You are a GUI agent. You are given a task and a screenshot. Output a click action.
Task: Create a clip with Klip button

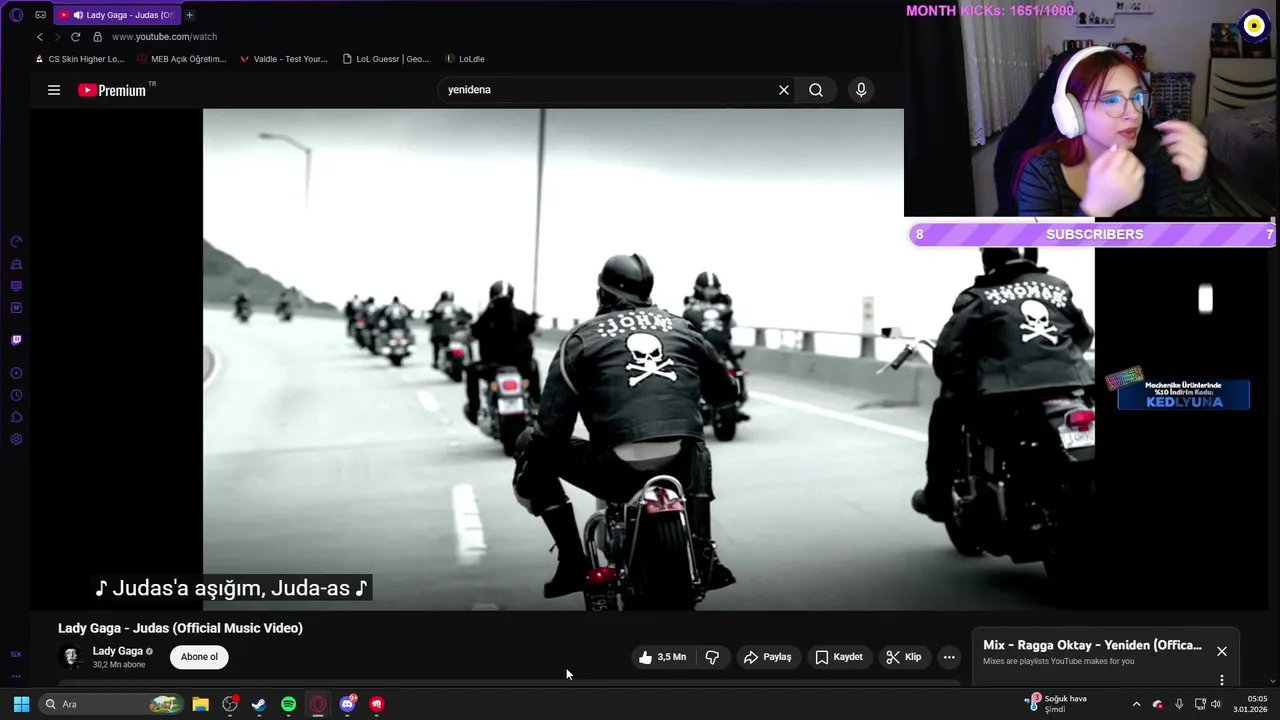coord(904,657)
